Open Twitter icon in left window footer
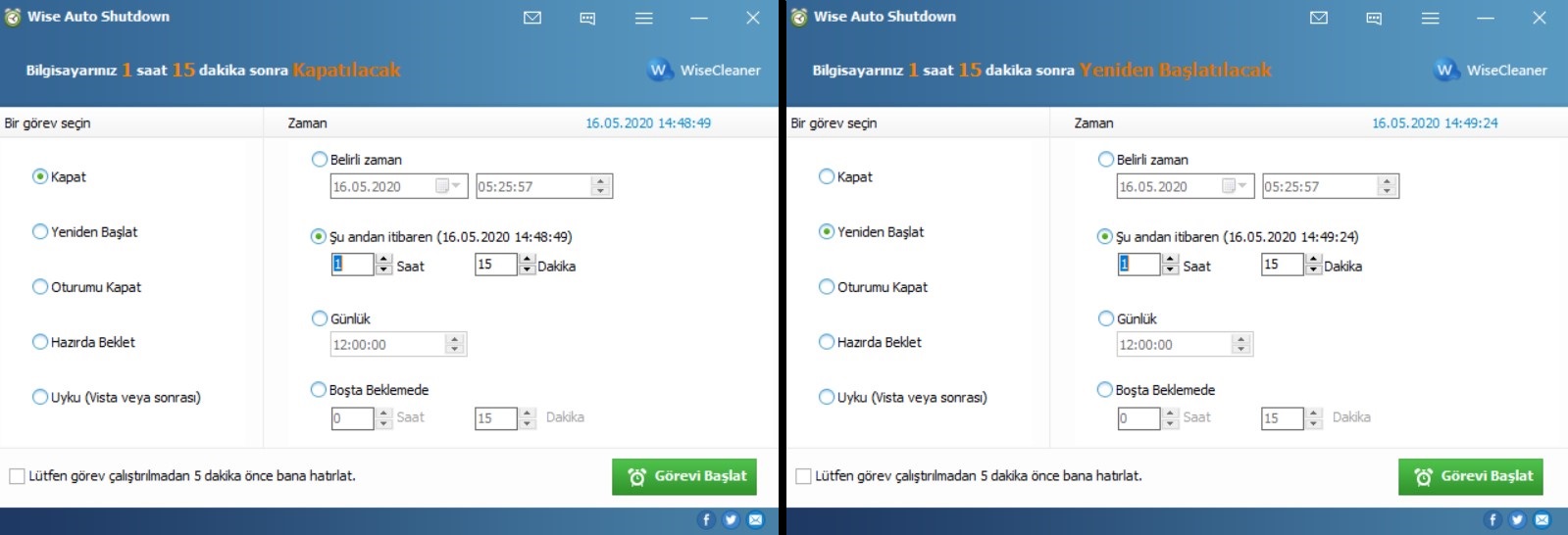Screen dimensions: 1568x535 (731, 519)
